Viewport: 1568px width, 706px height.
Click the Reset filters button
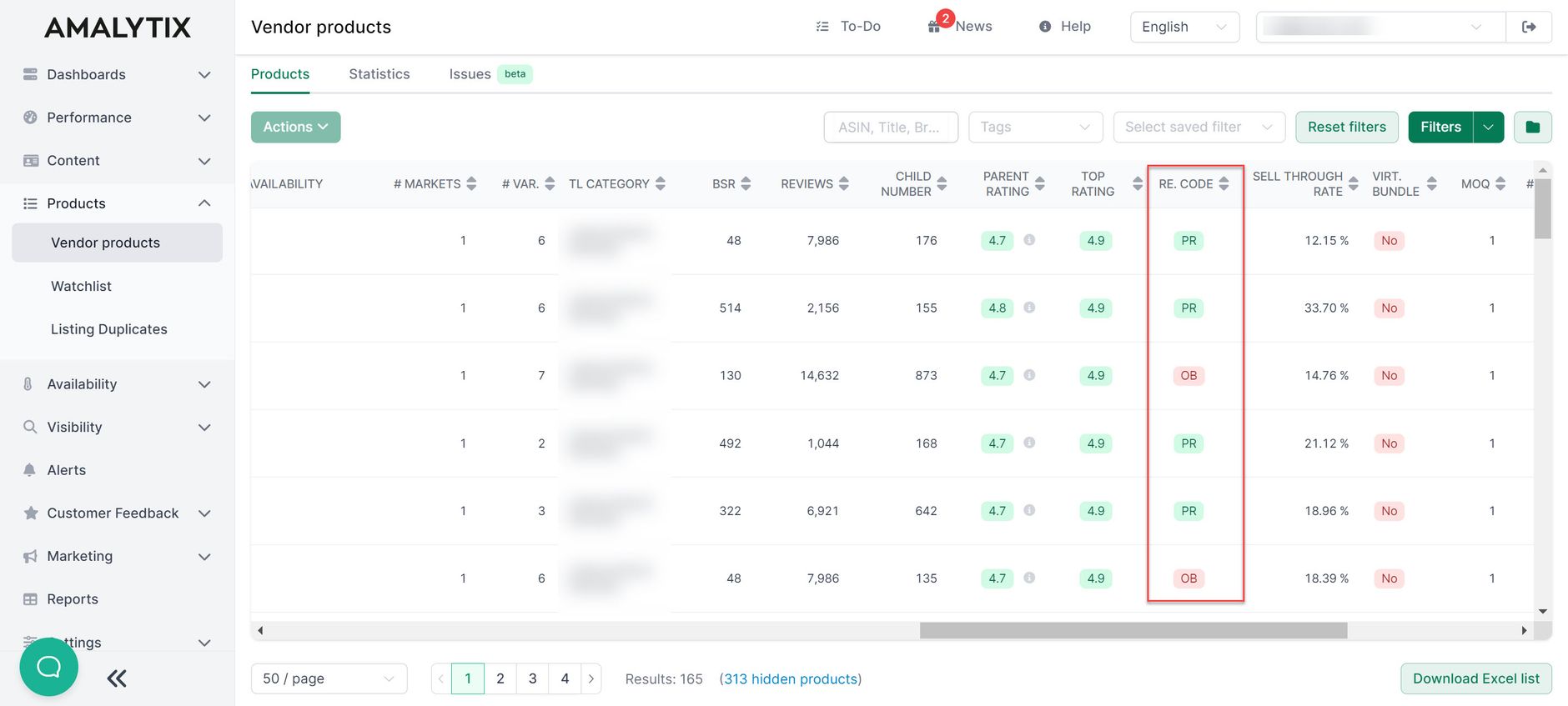coord(1347,127)
